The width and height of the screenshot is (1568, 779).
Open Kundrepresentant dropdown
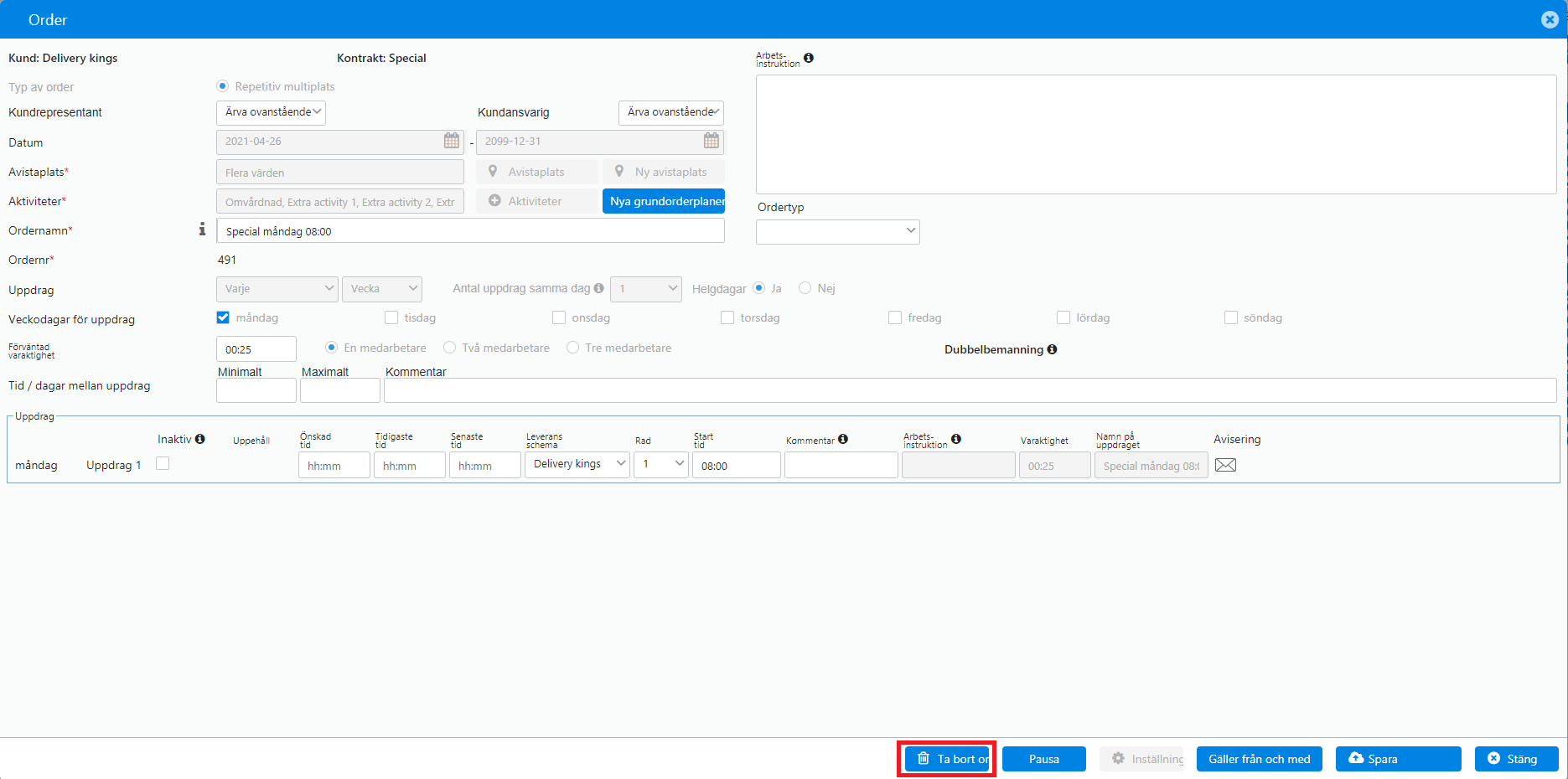271,112
